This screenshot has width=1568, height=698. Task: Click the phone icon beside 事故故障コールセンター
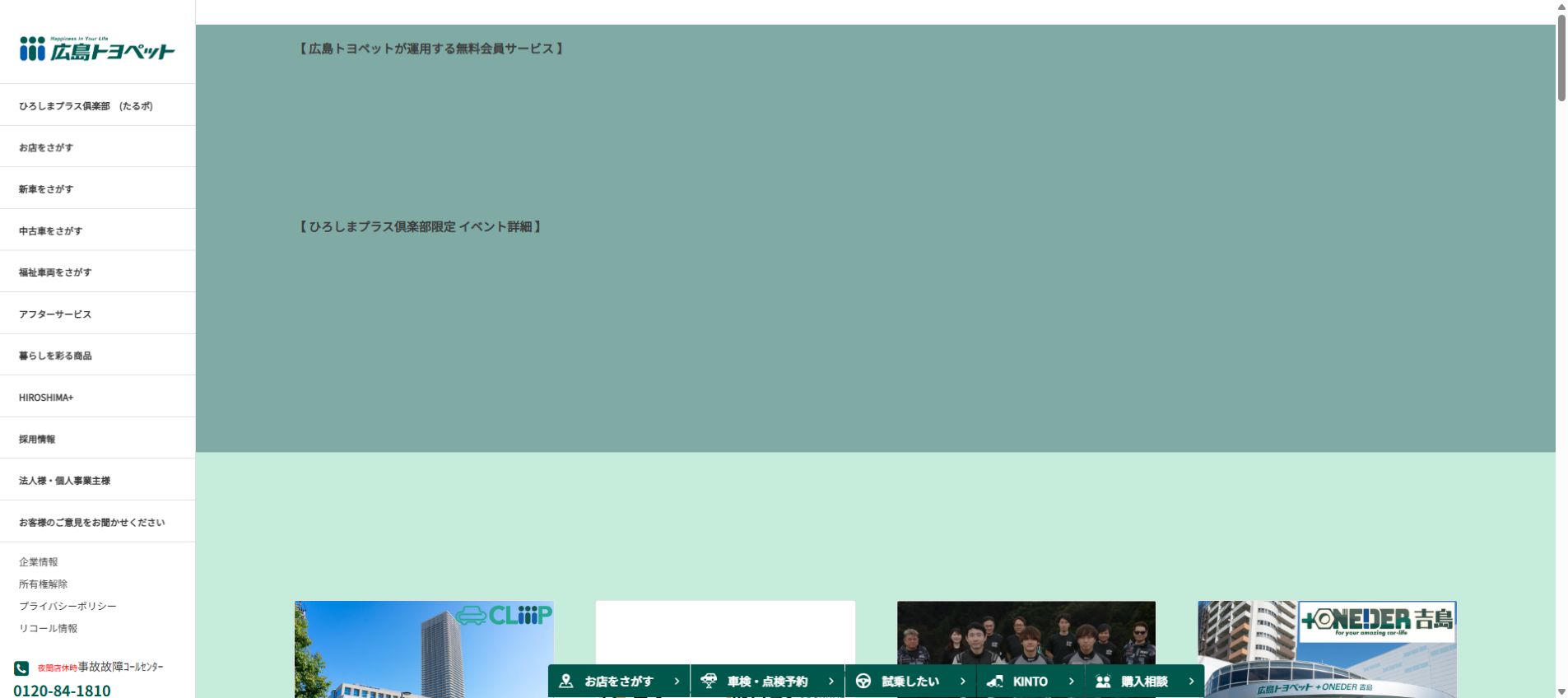(21, 668)
